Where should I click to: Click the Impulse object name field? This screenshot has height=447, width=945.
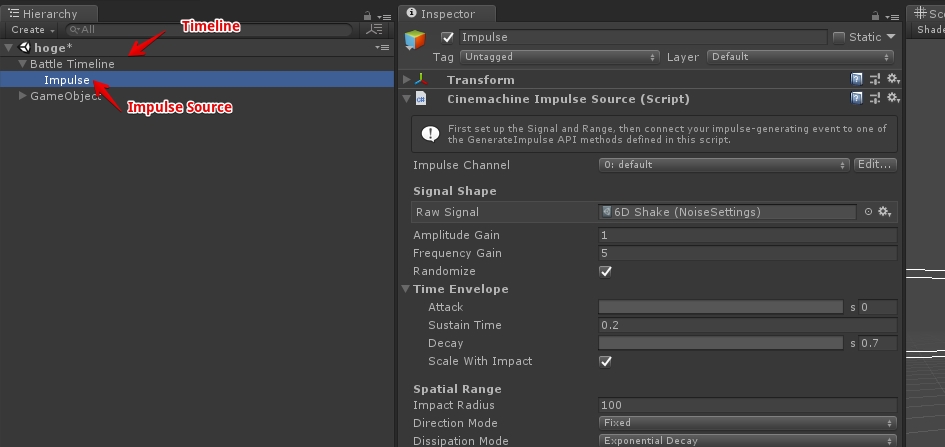[643, 37]
